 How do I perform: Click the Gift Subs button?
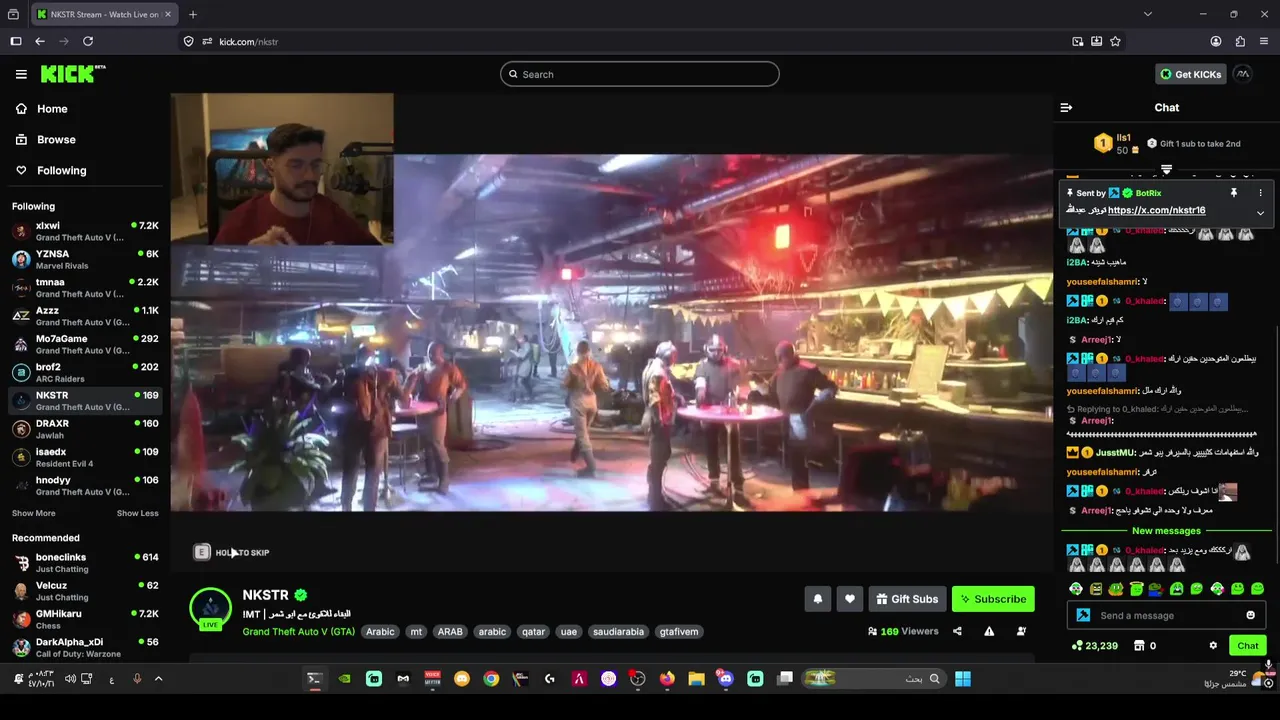[x=907, y=599]
